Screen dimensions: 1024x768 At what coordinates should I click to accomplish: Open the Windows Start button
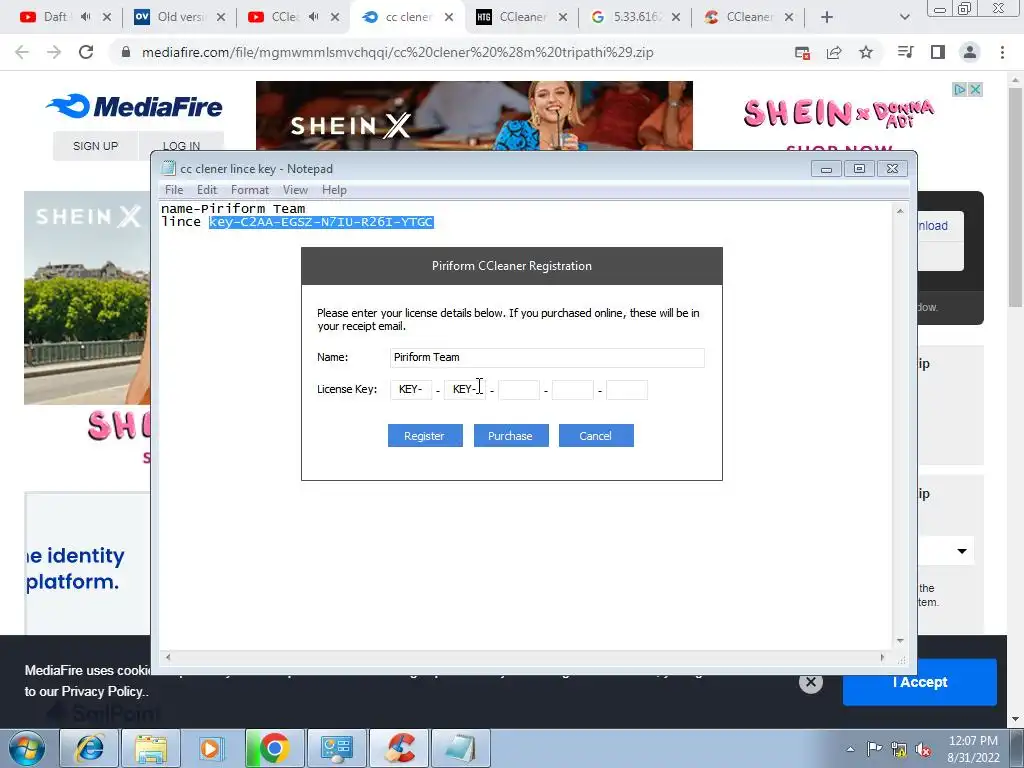coord(27,748)
